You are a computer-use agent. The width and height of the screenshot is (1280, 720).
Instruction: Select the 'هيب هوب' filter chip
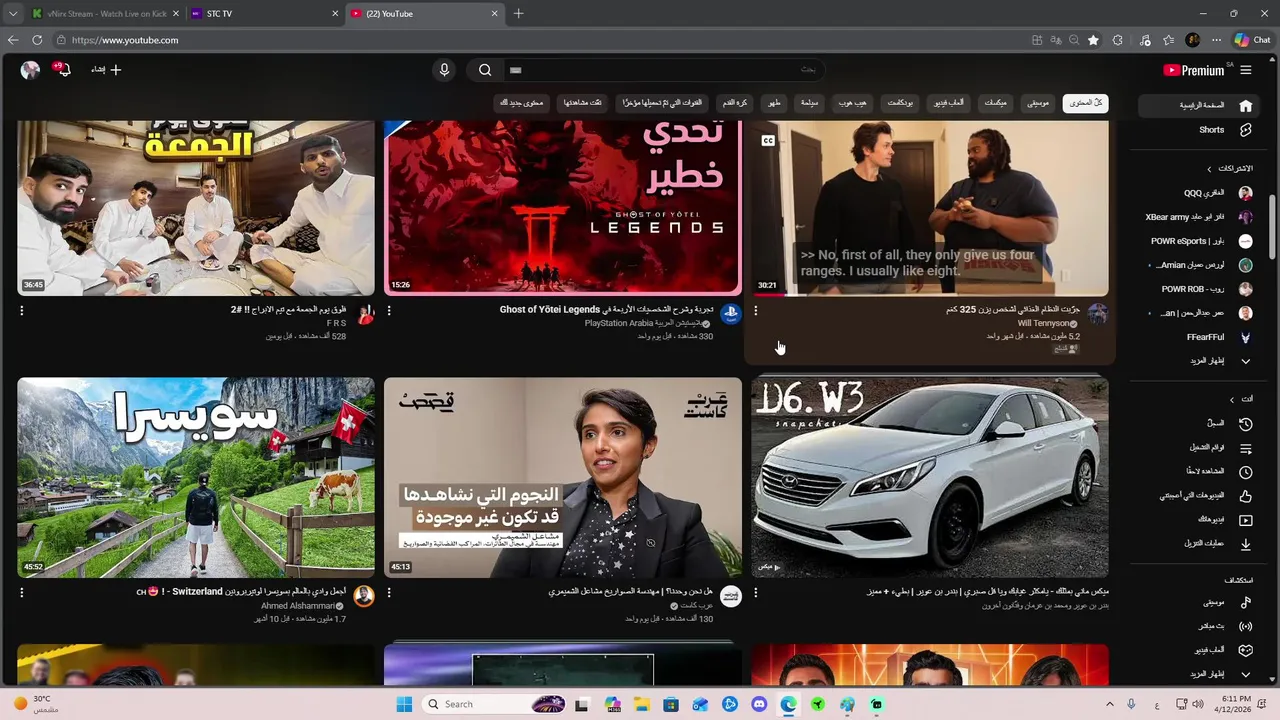[x=853, y=103]
